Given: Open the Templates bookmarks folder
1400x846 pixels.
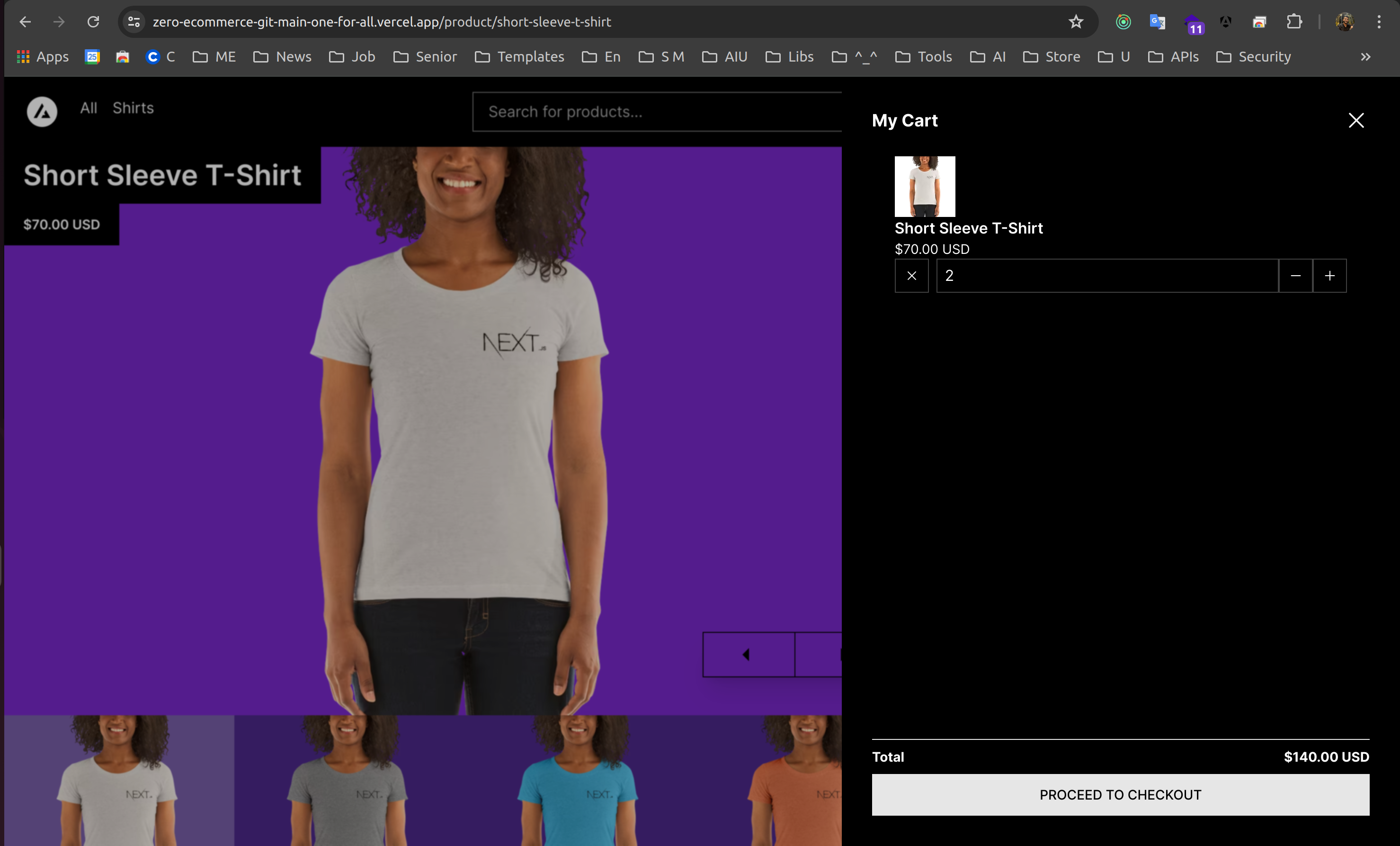Looking at the screenshot, I should [x=519, y=57].
